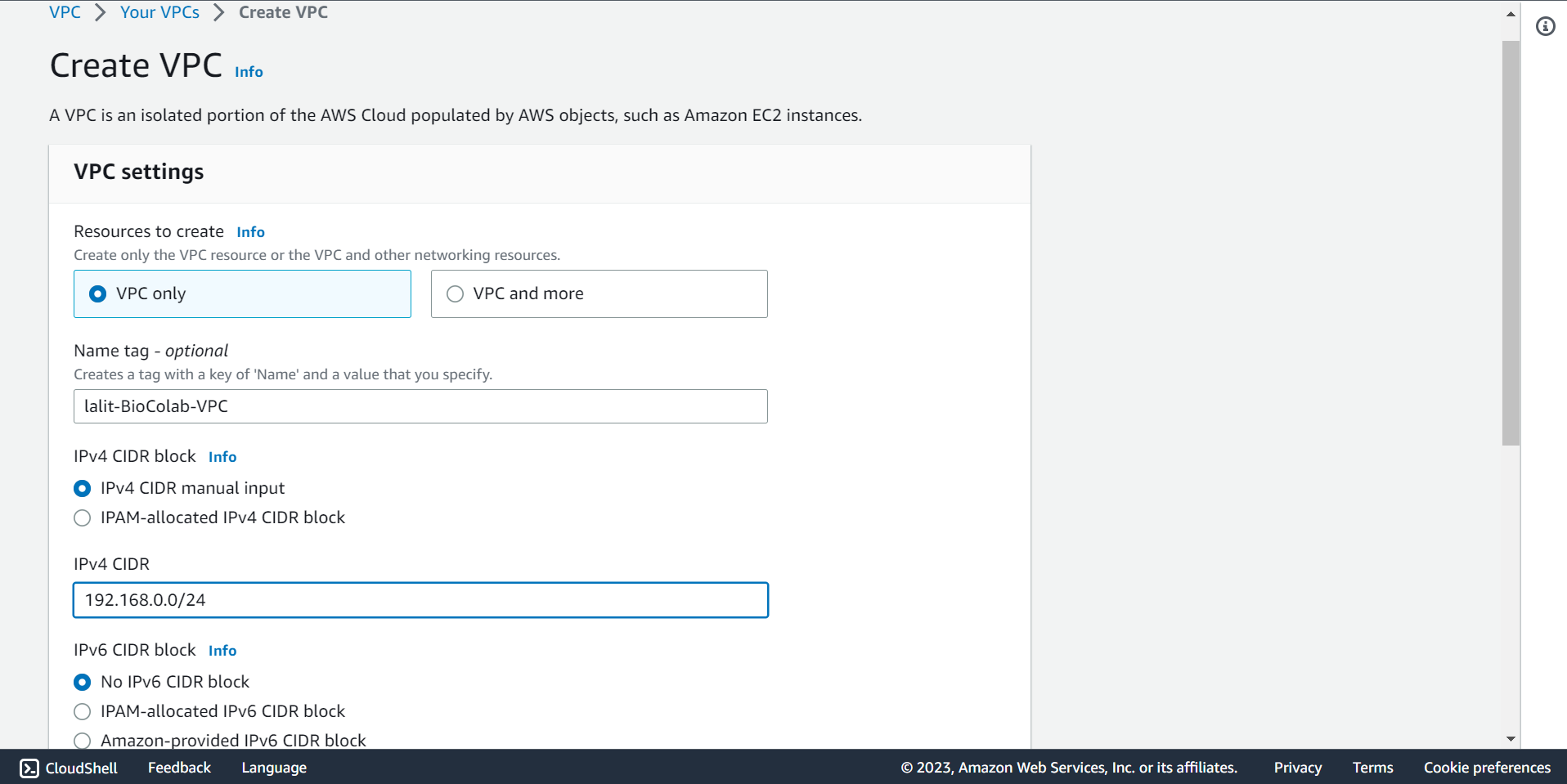Open Language selector in footer
Image resolution: width=1567 pixels, height=784 pixels.
tap(274, 768)
